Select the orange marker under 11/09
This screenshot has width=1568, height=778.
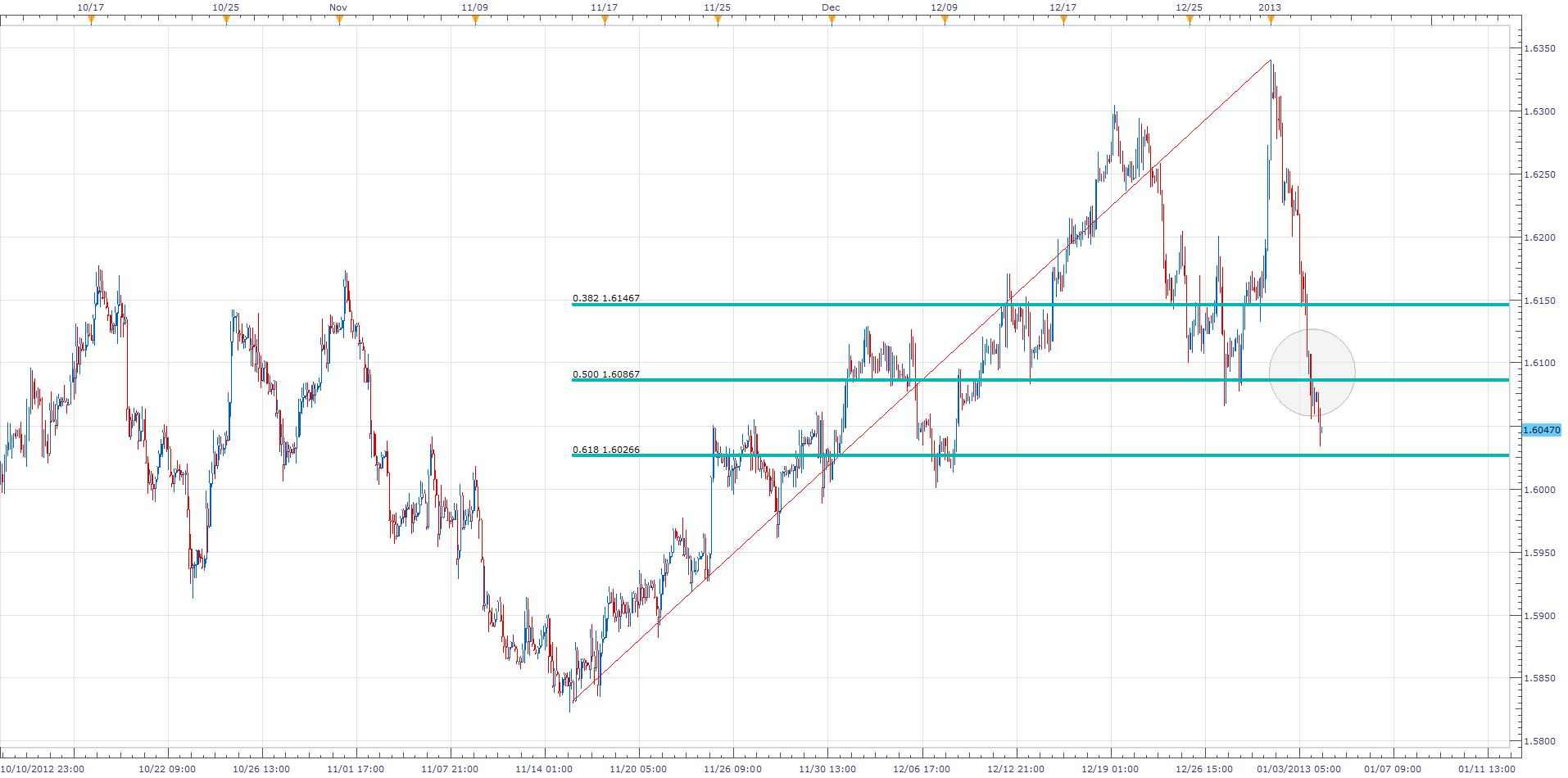pos(475,20)
